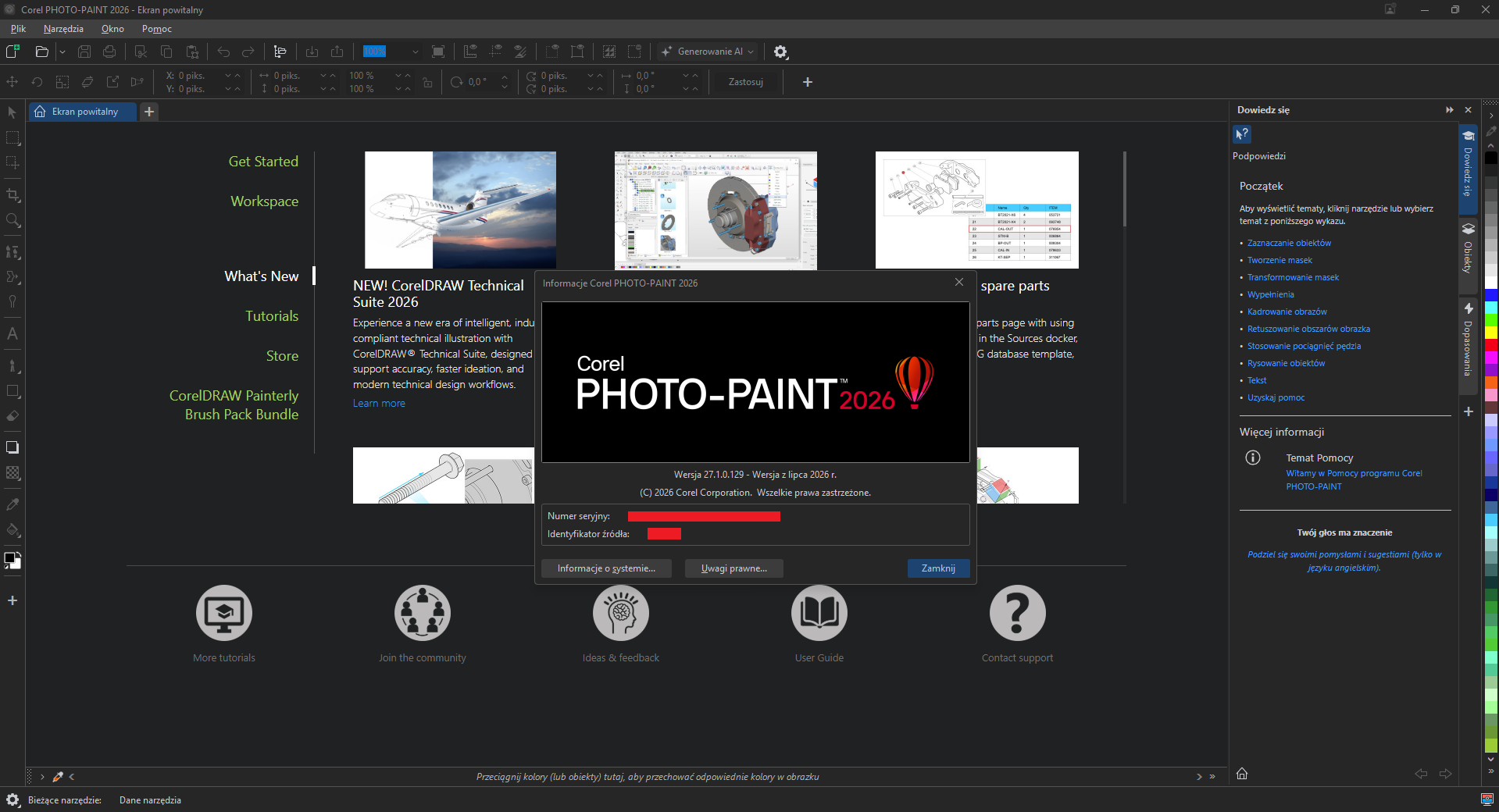Create a new document with New icon
The height and width of the screenshot is (812, 1499).
12,52
